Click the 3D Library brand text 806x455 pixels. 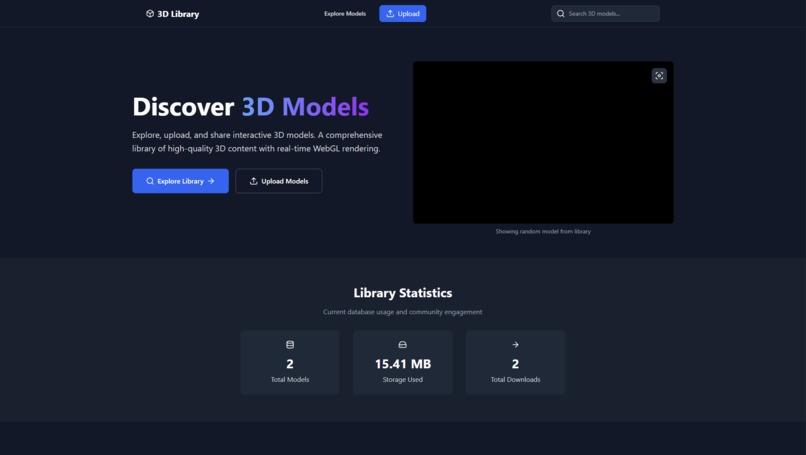[x=178, y=14]
